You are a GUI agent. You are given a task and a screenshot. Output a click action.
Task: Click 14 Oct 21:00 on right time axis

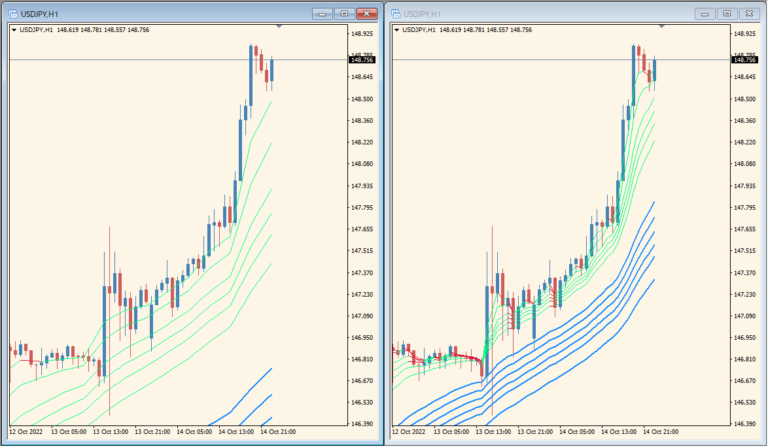[x=661, y=432]
